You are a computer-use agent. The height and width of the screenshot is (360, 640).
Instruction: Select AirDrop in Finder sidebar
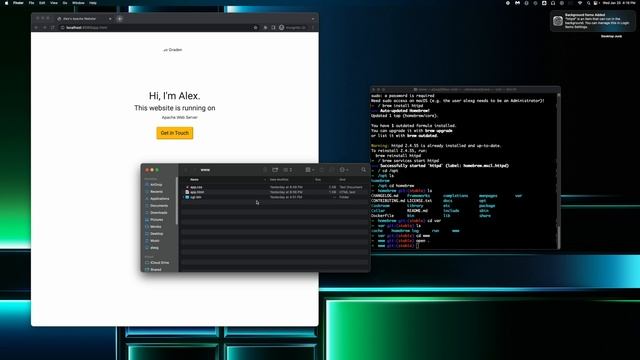[x=156, y=185]
